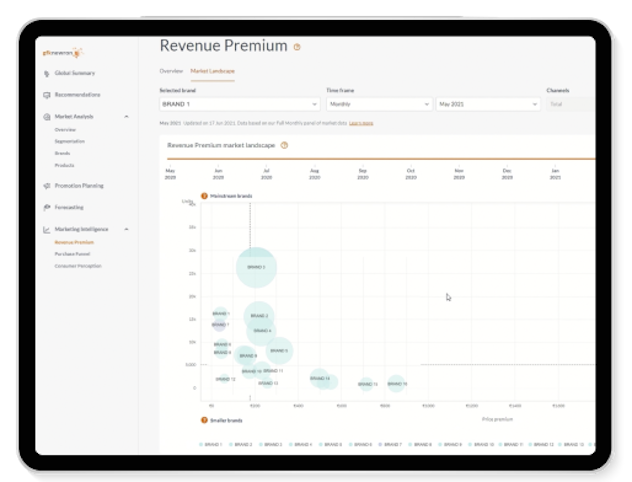Image resolution: width=632 pixels, height=482 pixels.
Task: Click help icon next to market landscape heading
Action: click(x=285, y=145)
